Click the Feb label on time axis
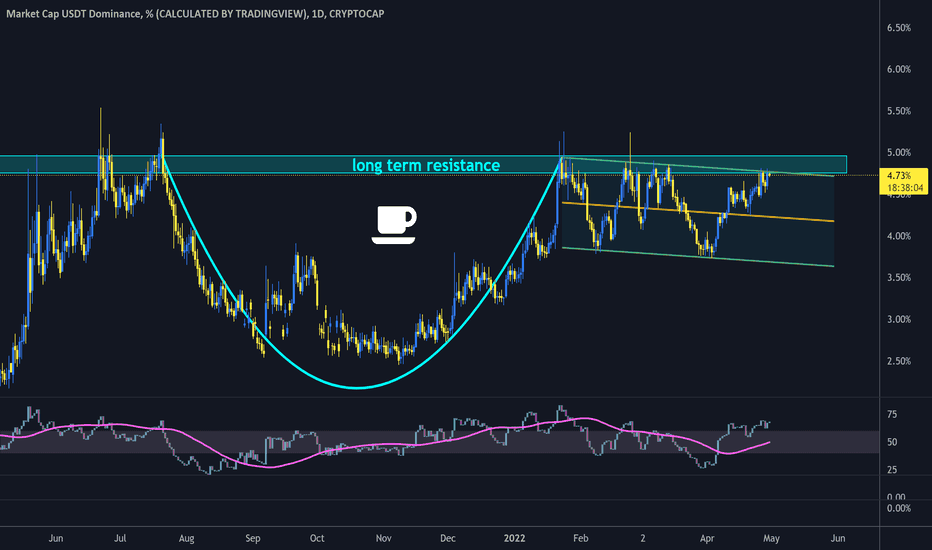932x550 pixels. tap(581, 538)
